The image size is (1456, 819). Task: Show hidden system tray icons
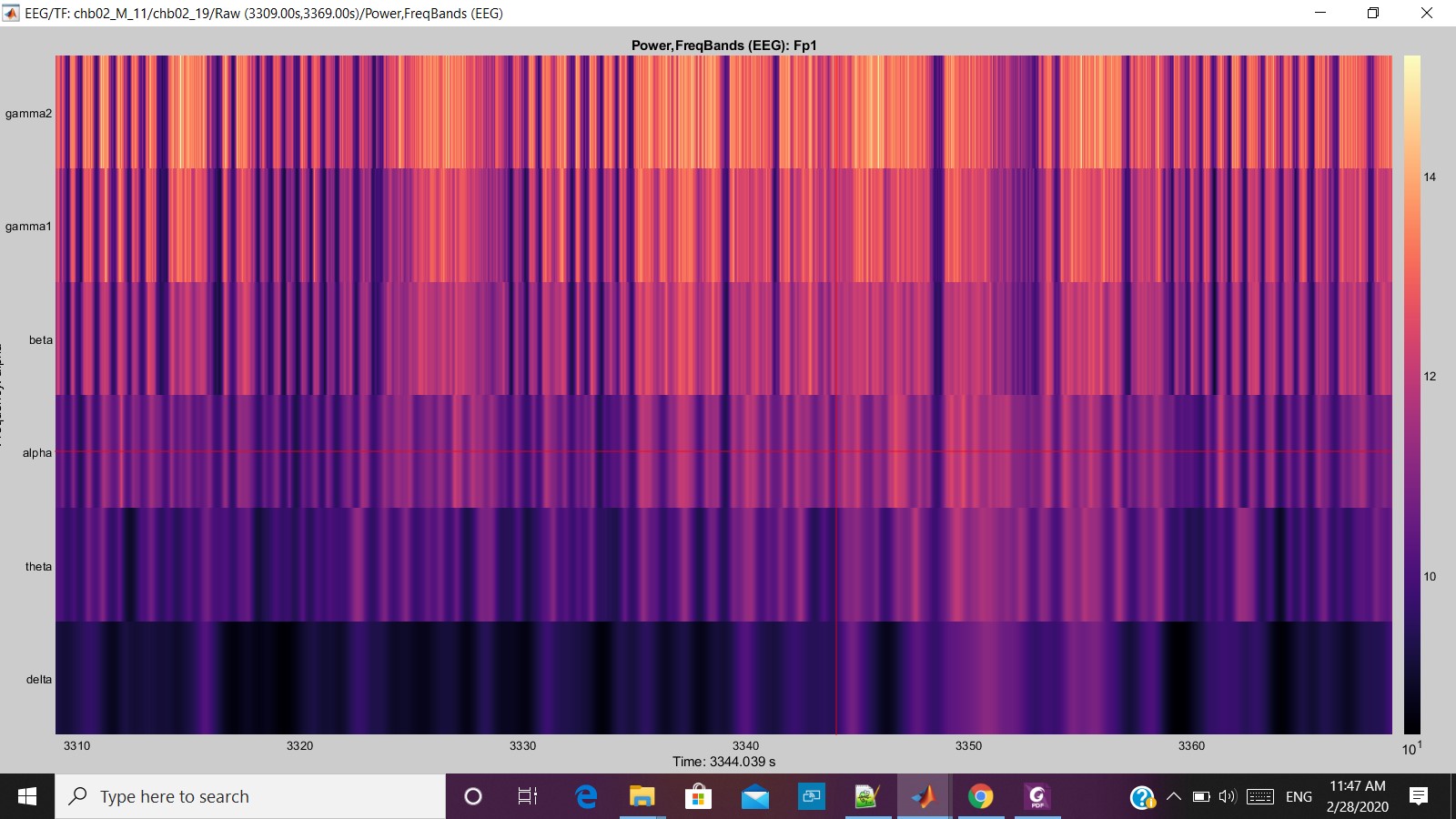point(1174,796)
